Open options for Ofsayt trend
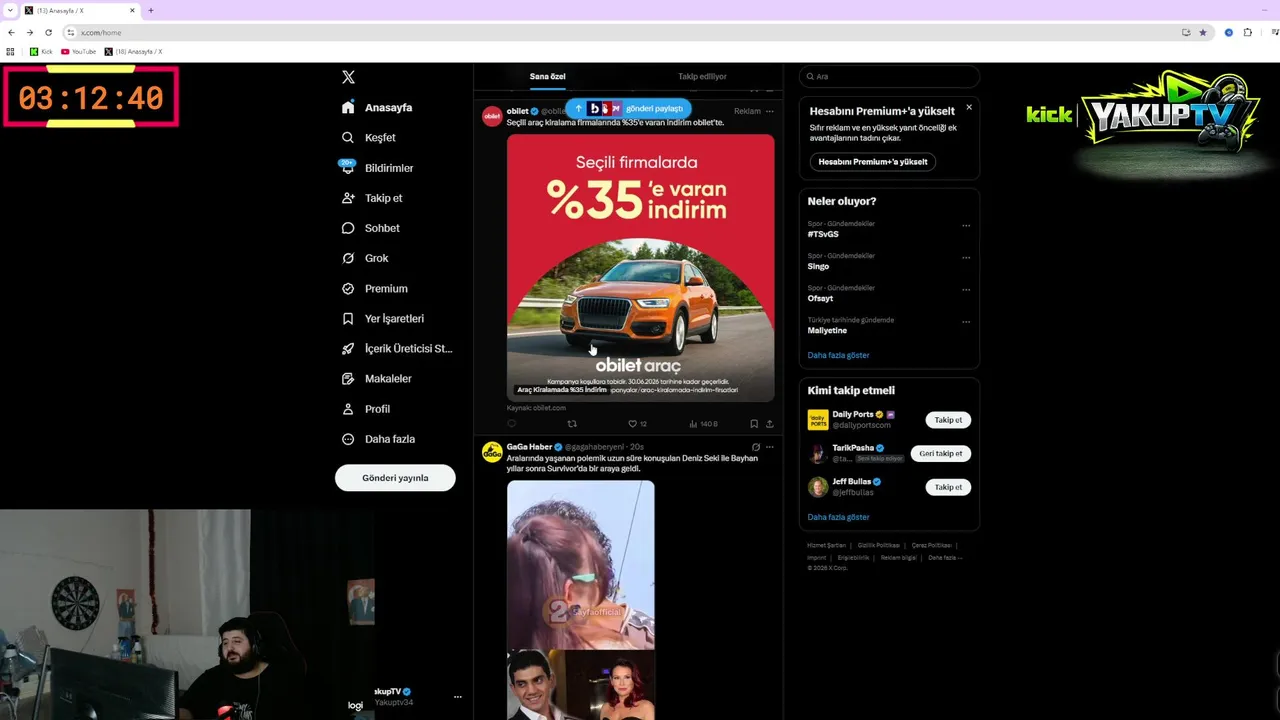 point(966,290)
